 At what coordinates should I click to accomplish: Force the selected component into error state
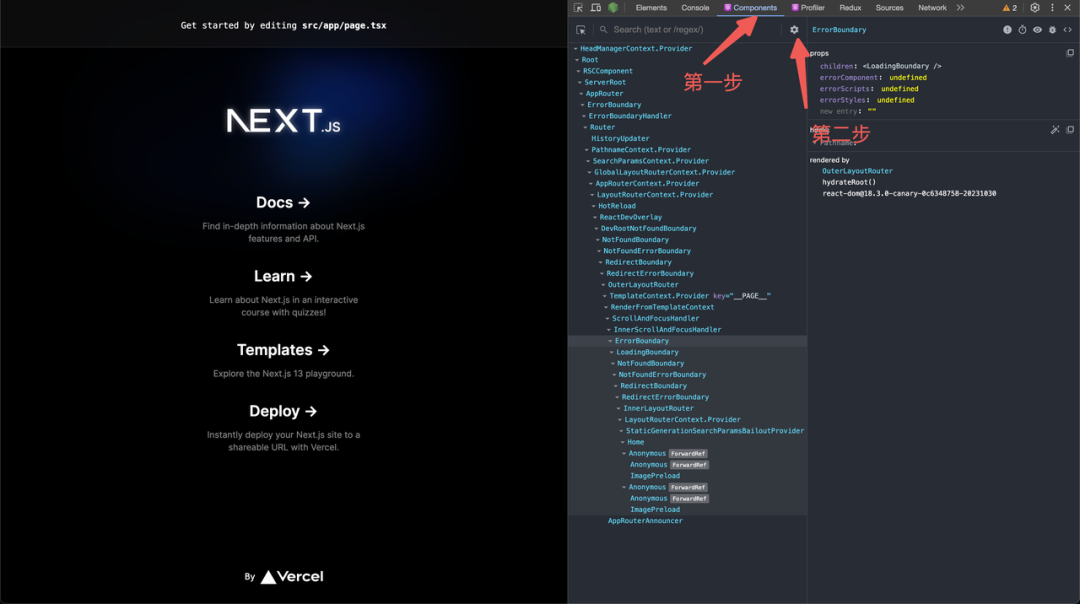(1007, 30)
